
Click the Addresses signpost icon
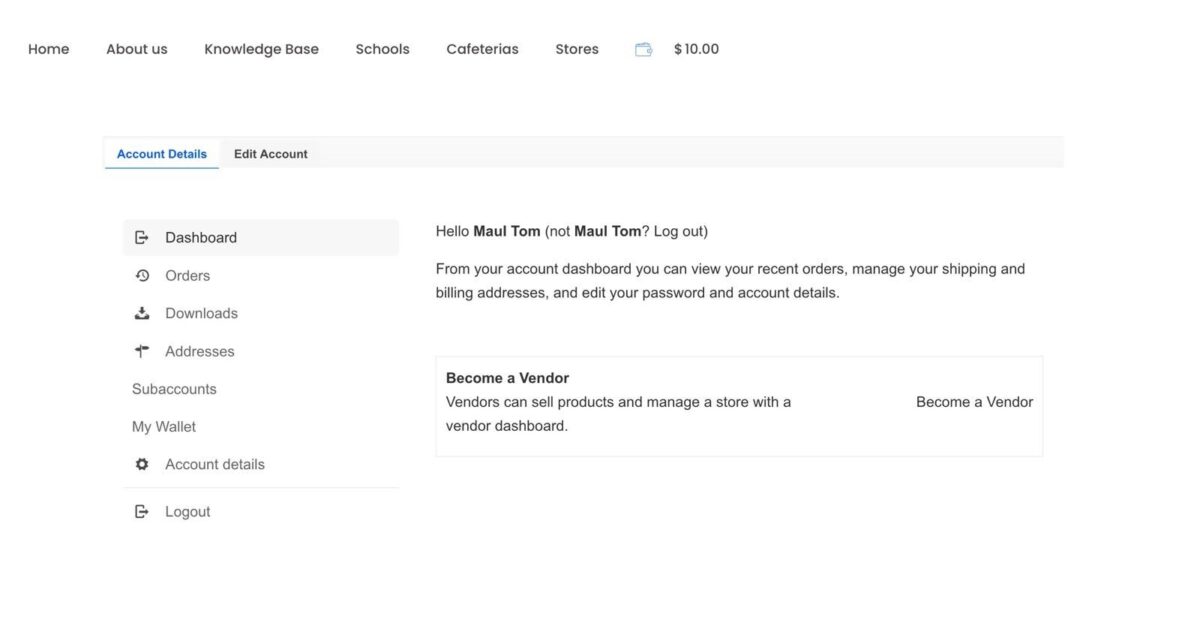[142, 351]
